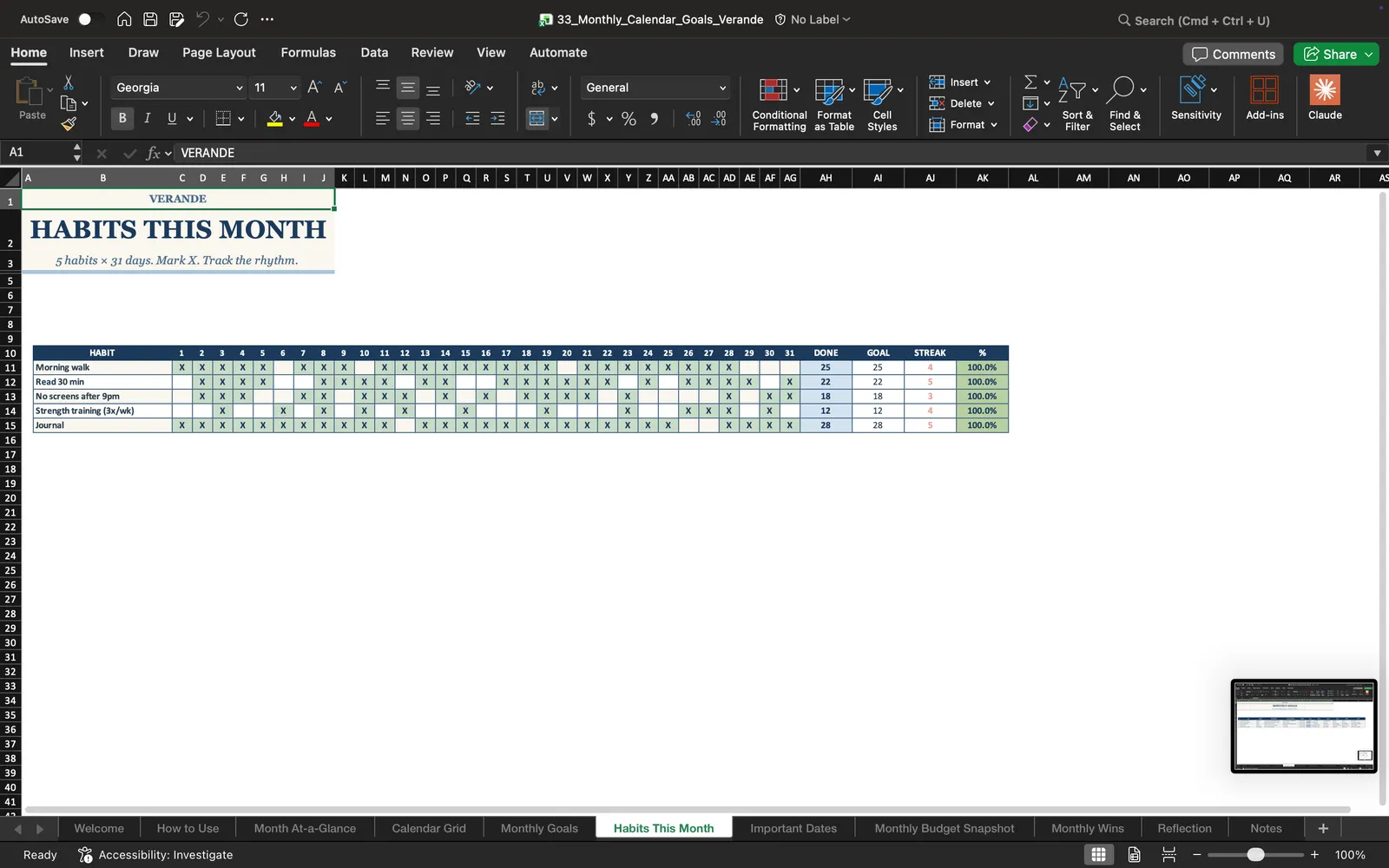1389x868 pixels.
Task: Switch to the Monthly Goals sheet
Action: click(539, 828)
